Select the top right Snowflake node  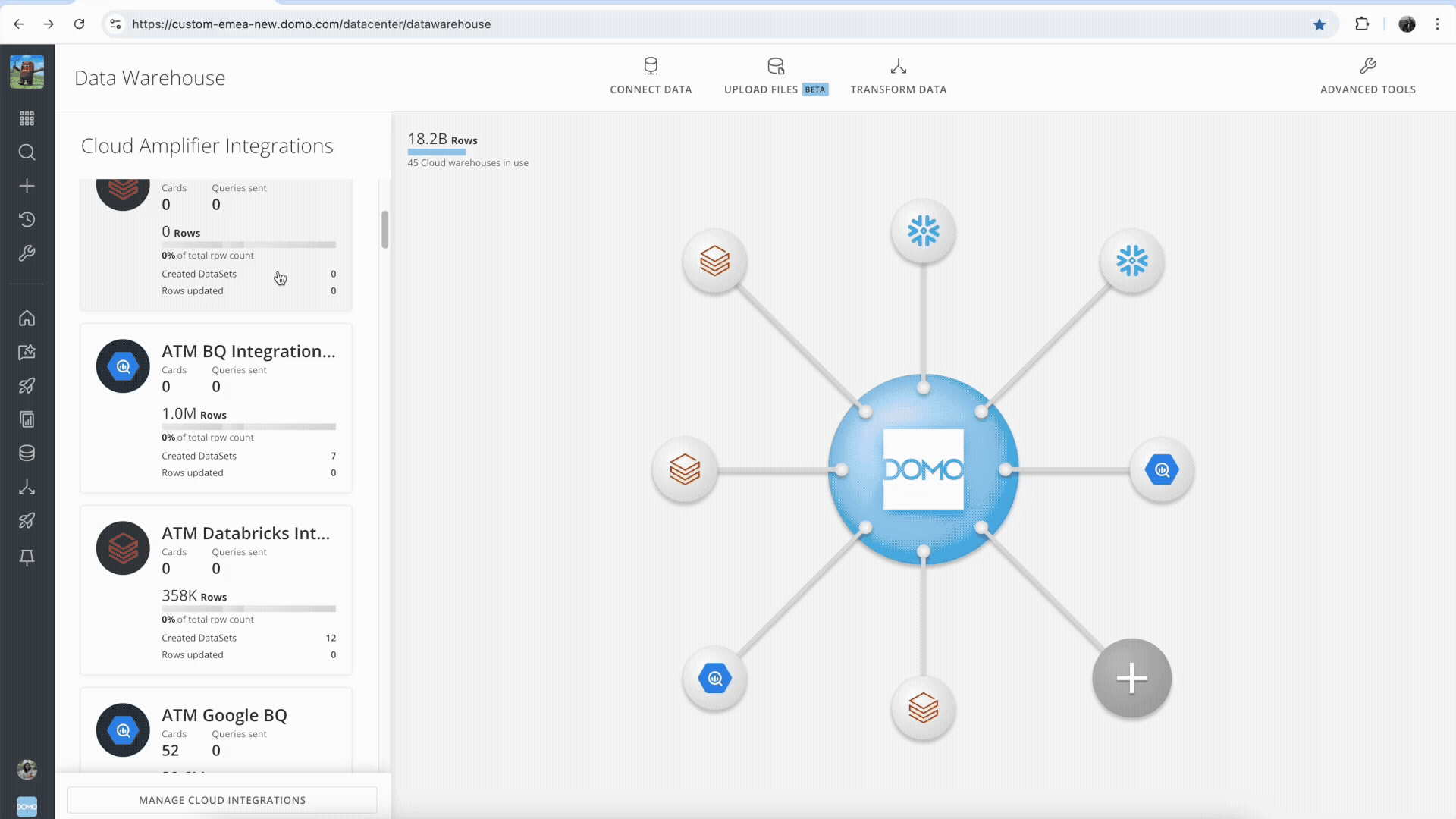coord(1131,261)
